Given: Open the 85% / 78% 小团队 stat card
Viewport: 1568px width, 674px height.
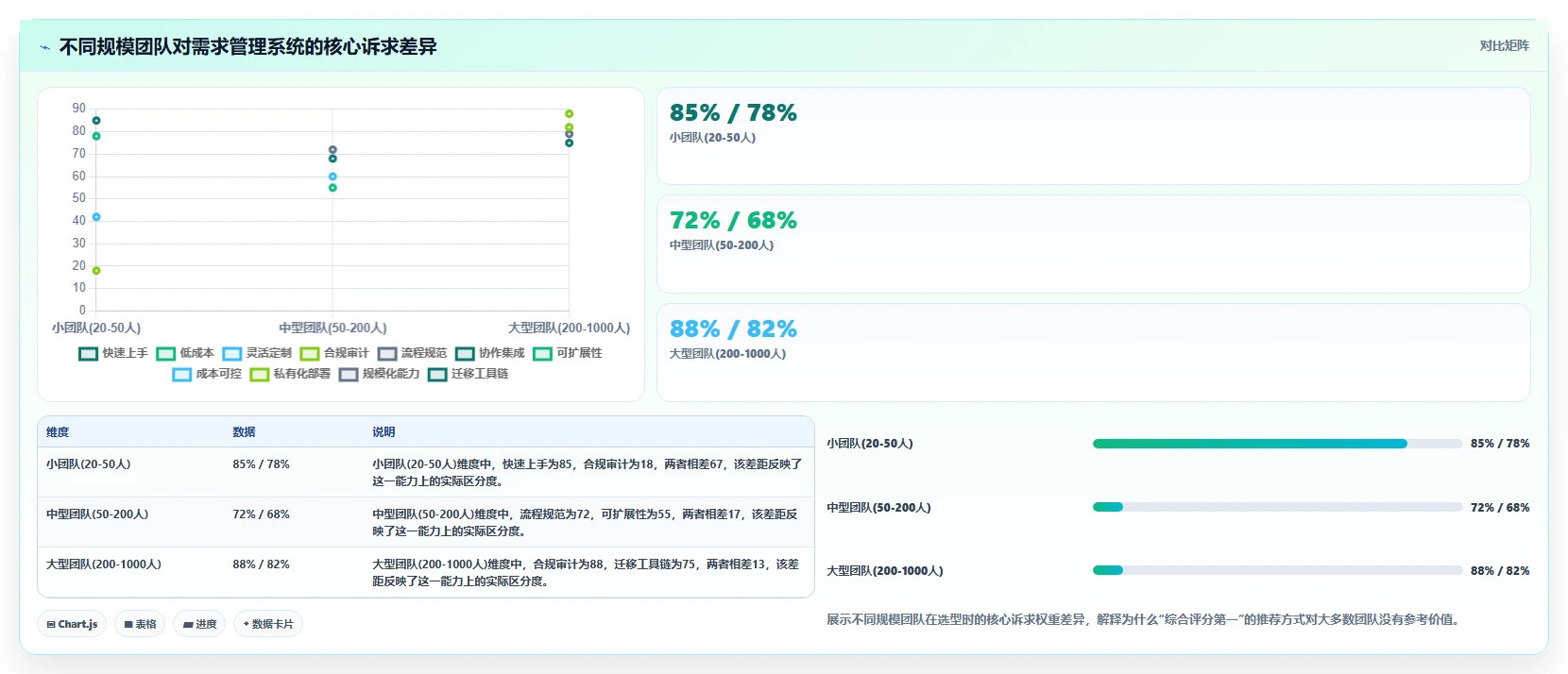Looking at the screenshot, I should coord(1093,136).
